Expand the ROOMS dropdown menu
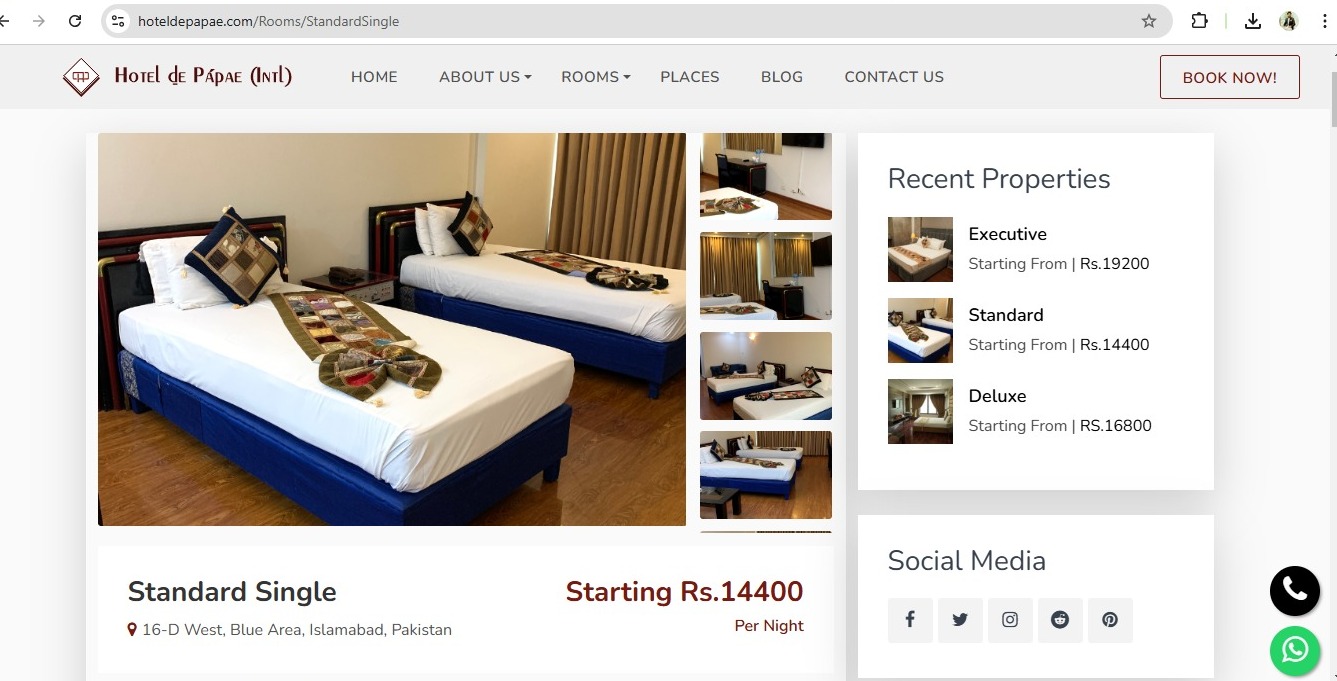Image resolution: width=1337 pixels, height=681 pixels. click(x=596, y=77)
